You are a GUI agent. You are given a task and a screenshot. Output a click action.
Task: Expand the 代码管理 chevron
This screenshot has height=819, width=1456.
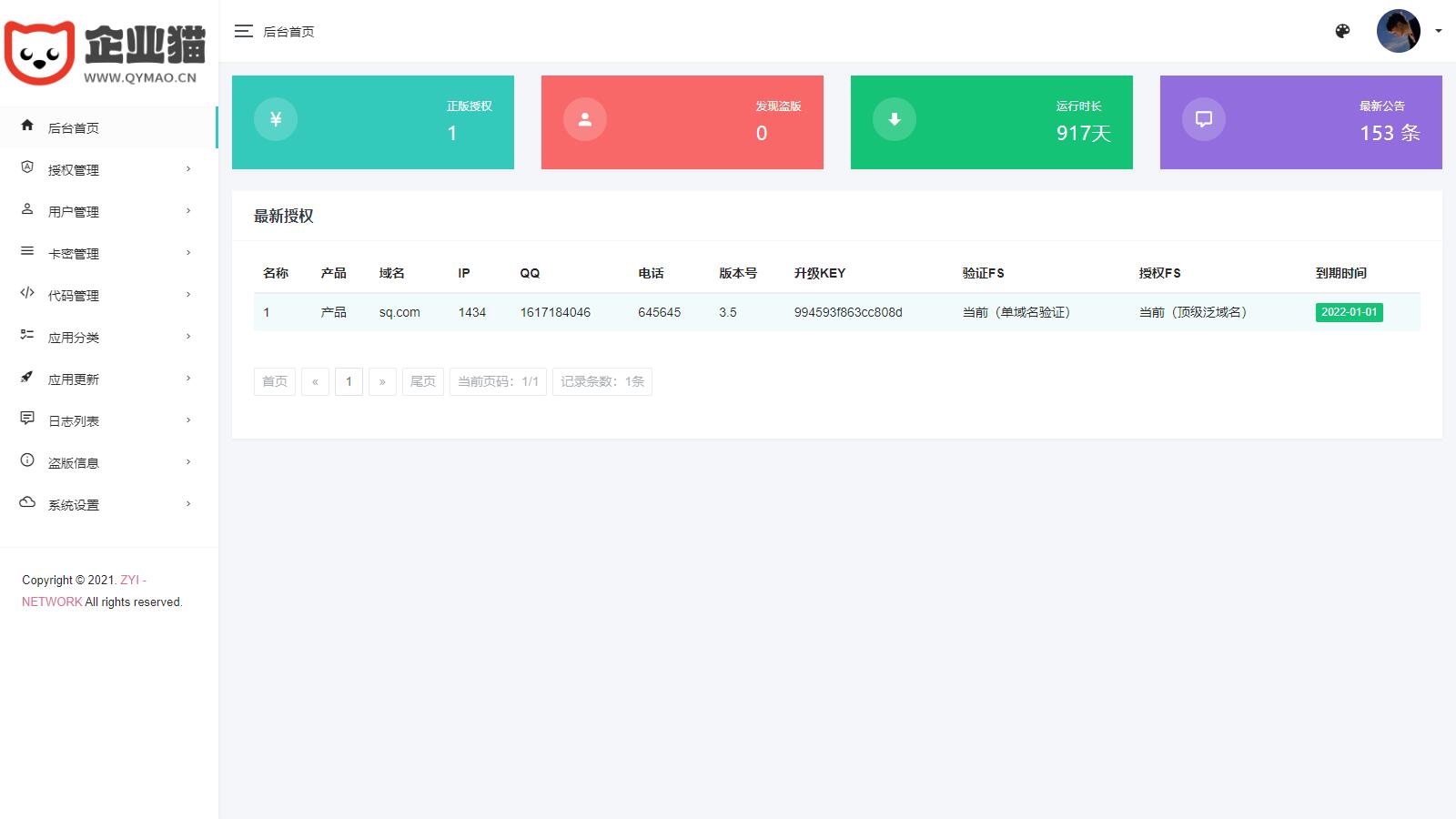pos(188,295)
